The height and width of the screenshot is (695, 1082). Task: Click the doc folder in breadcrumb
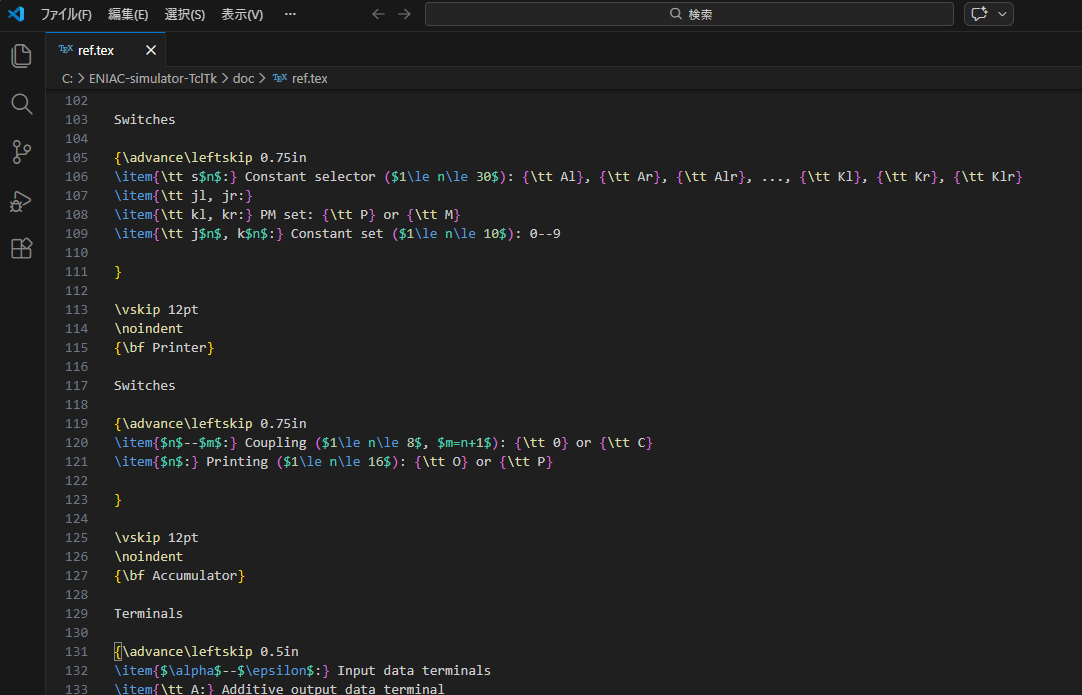click(x=244, y=78)
